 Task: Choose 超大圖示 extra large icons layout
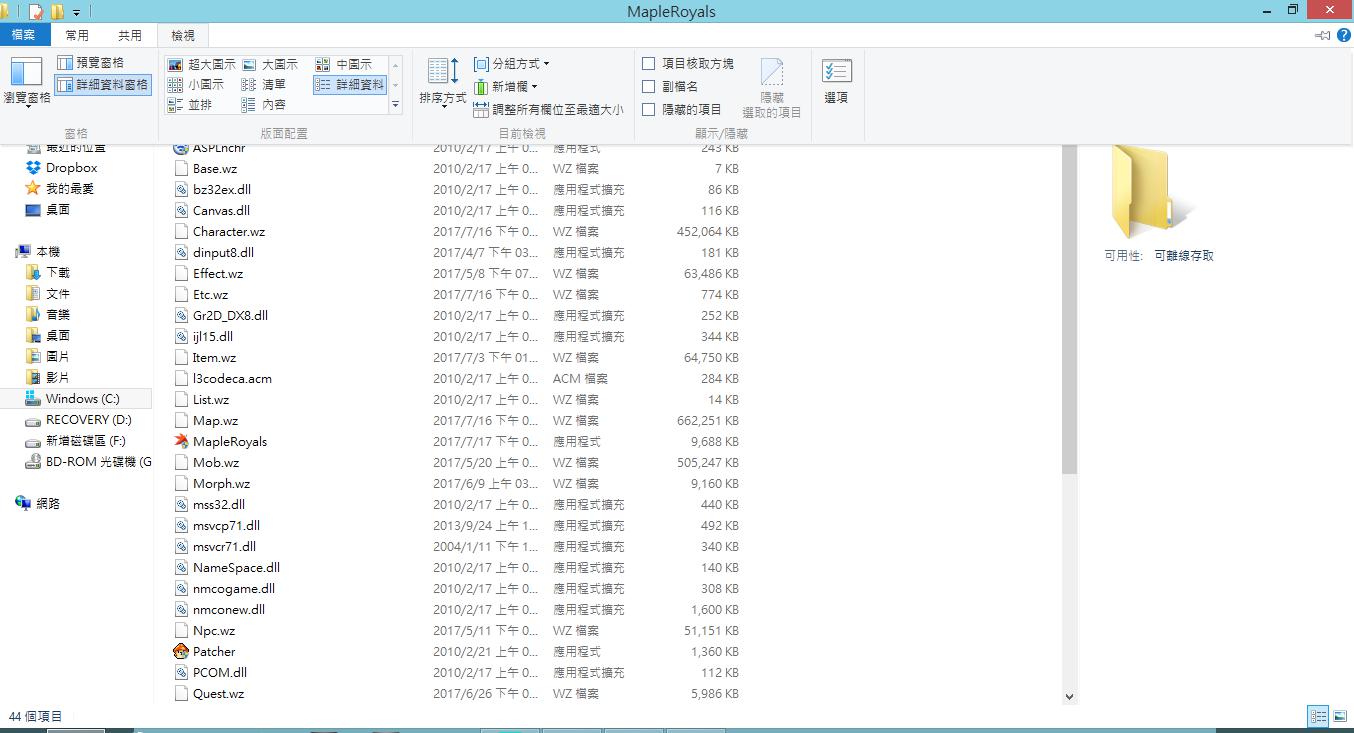tap(202, 64)
